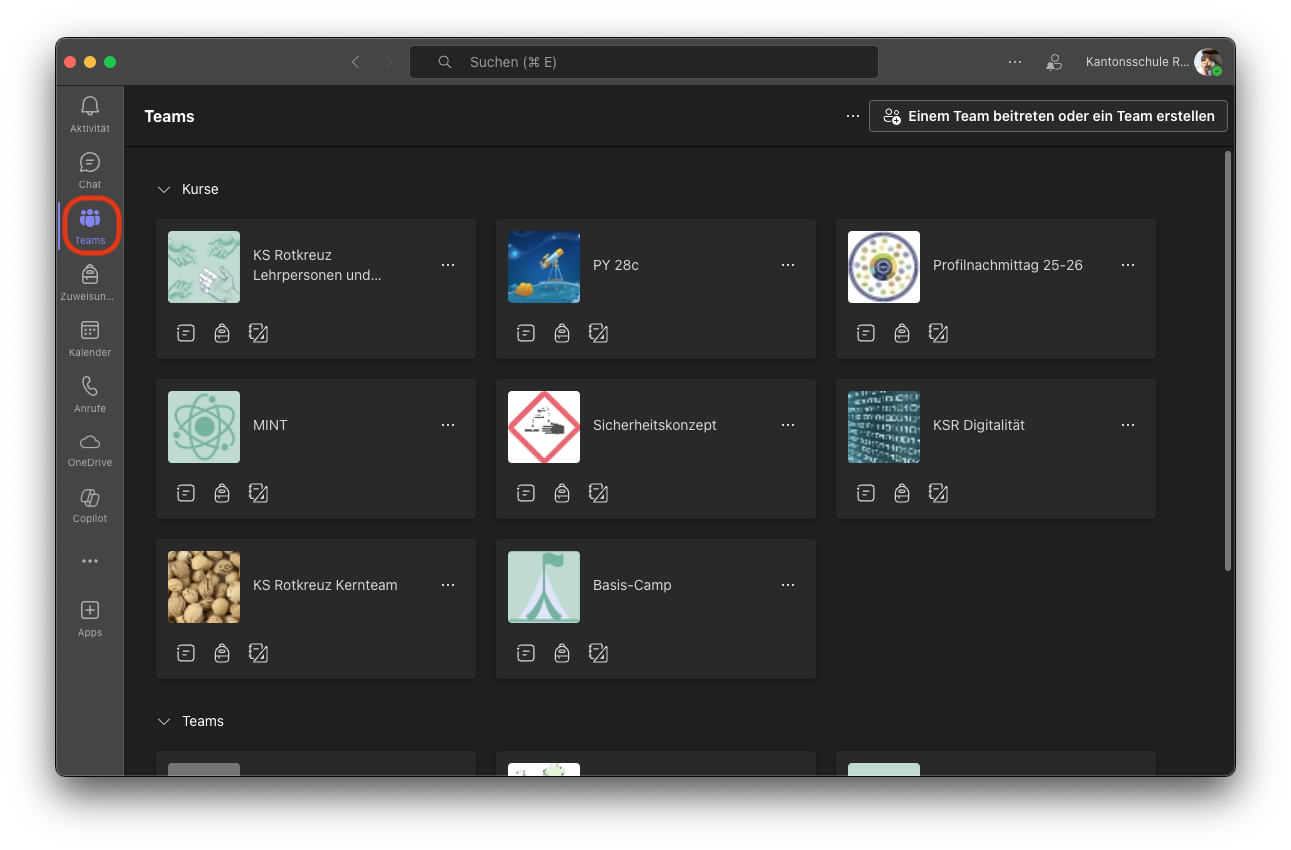Open Zuweisungen backpack in the sidebar
The height and width of the screenshot is (850, 1291).
90,282
